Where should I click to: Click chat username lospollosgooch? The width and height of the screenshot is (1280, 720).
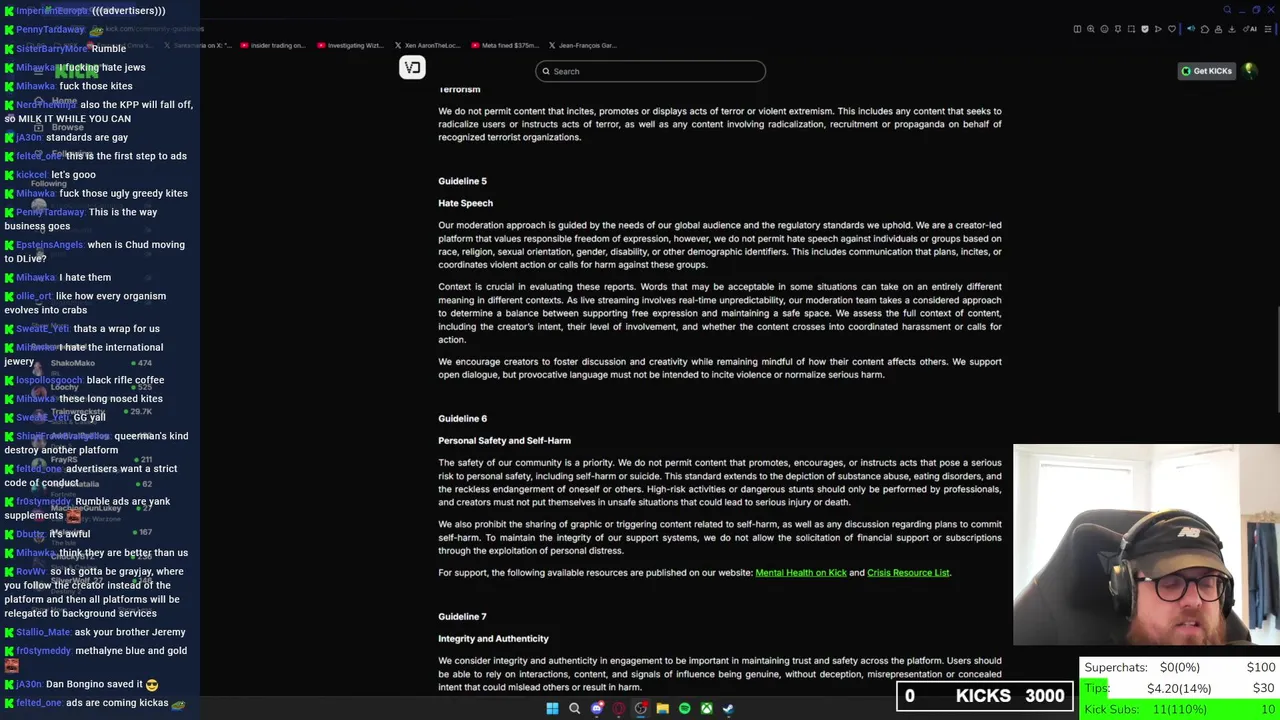tap(49, 380)
